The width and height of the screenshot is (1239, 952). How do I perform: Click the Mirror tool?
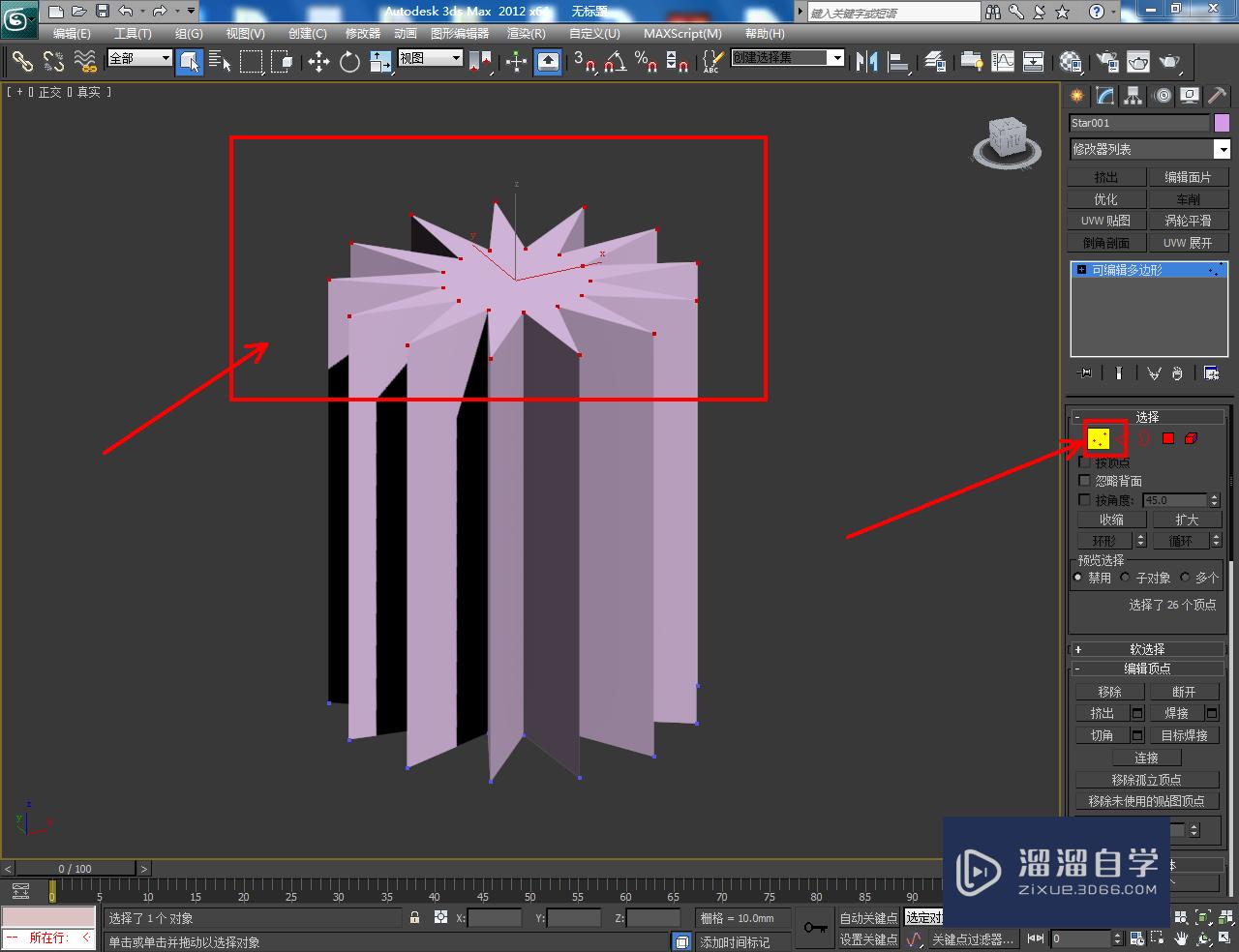(x=866, y=62)
